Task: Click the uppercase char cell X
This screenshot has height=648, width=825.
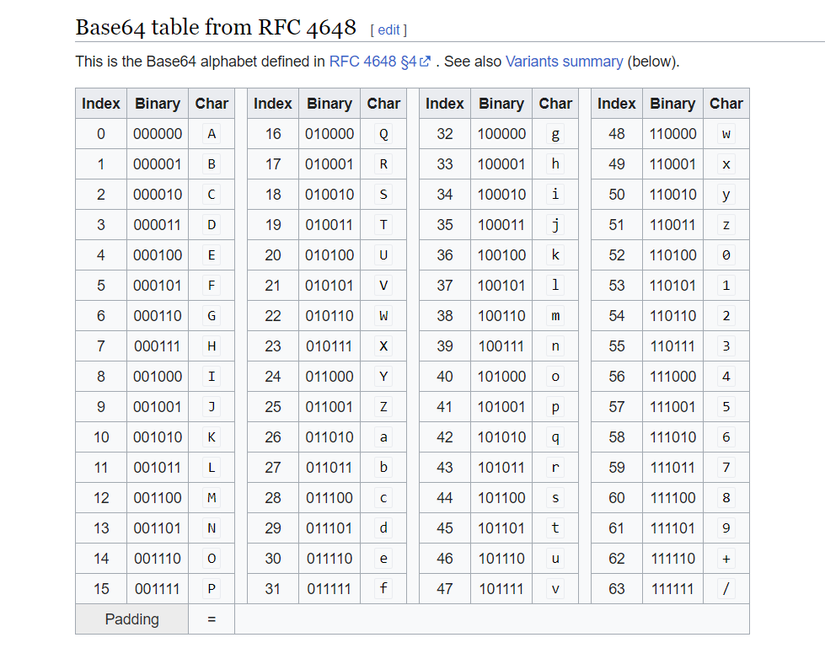Action: coord(384,346)
